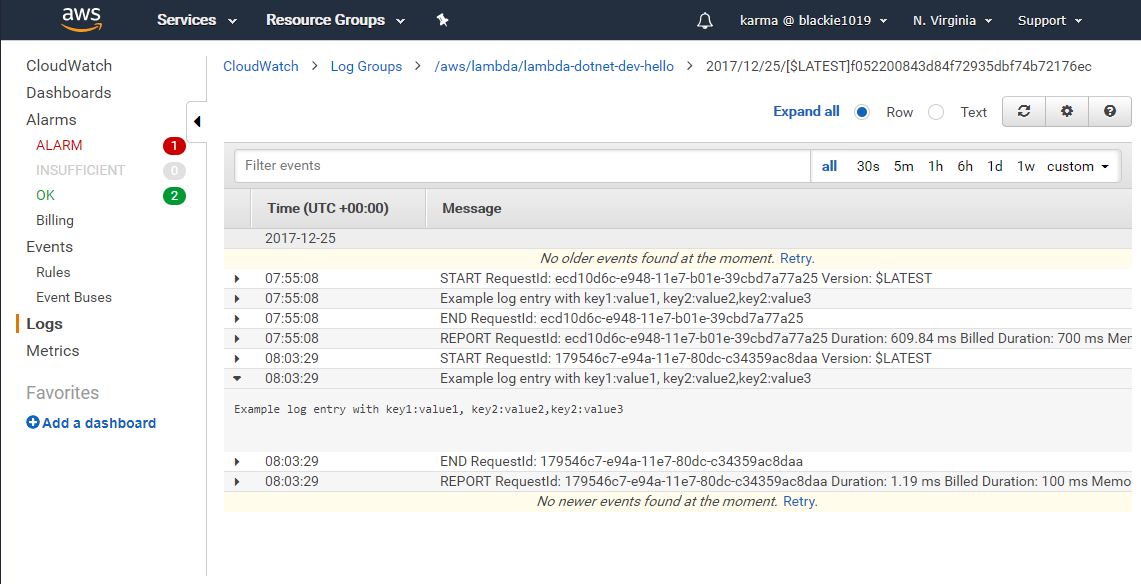
Task: Click the Log Groups breadcrumb link
Action: pos(366,66)
